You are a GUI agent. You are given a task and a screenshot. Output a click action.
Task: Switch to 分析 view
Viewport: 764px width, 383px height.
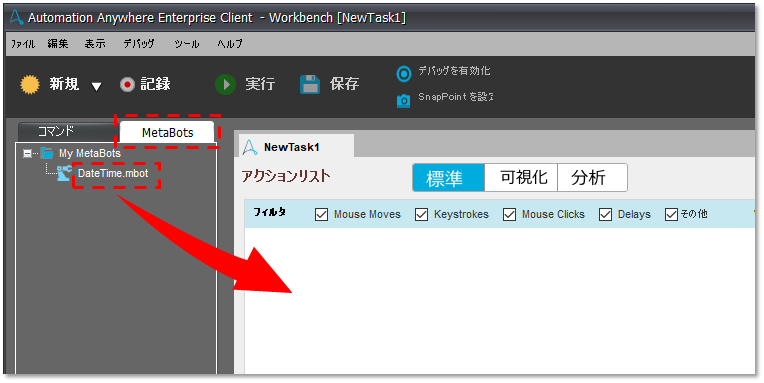[x=592, y=178]
